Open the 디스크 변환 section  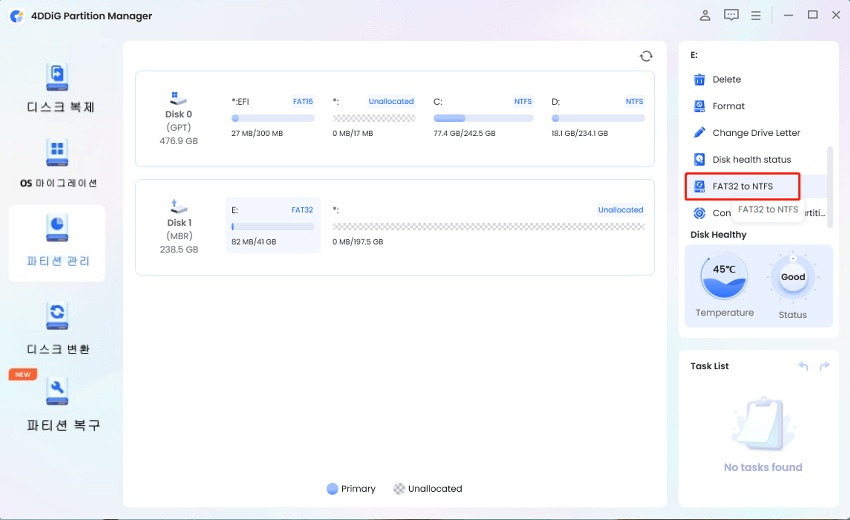(57, 328)
